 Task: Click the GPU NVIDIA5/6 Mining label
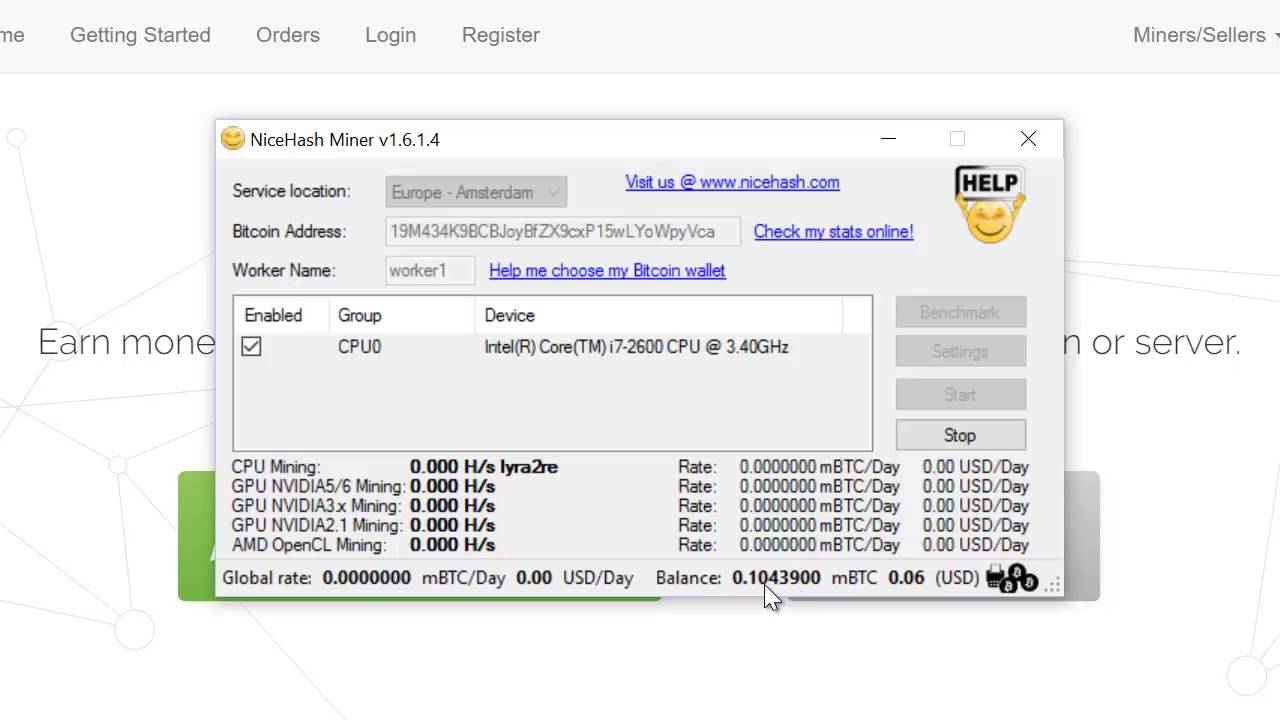318,486
